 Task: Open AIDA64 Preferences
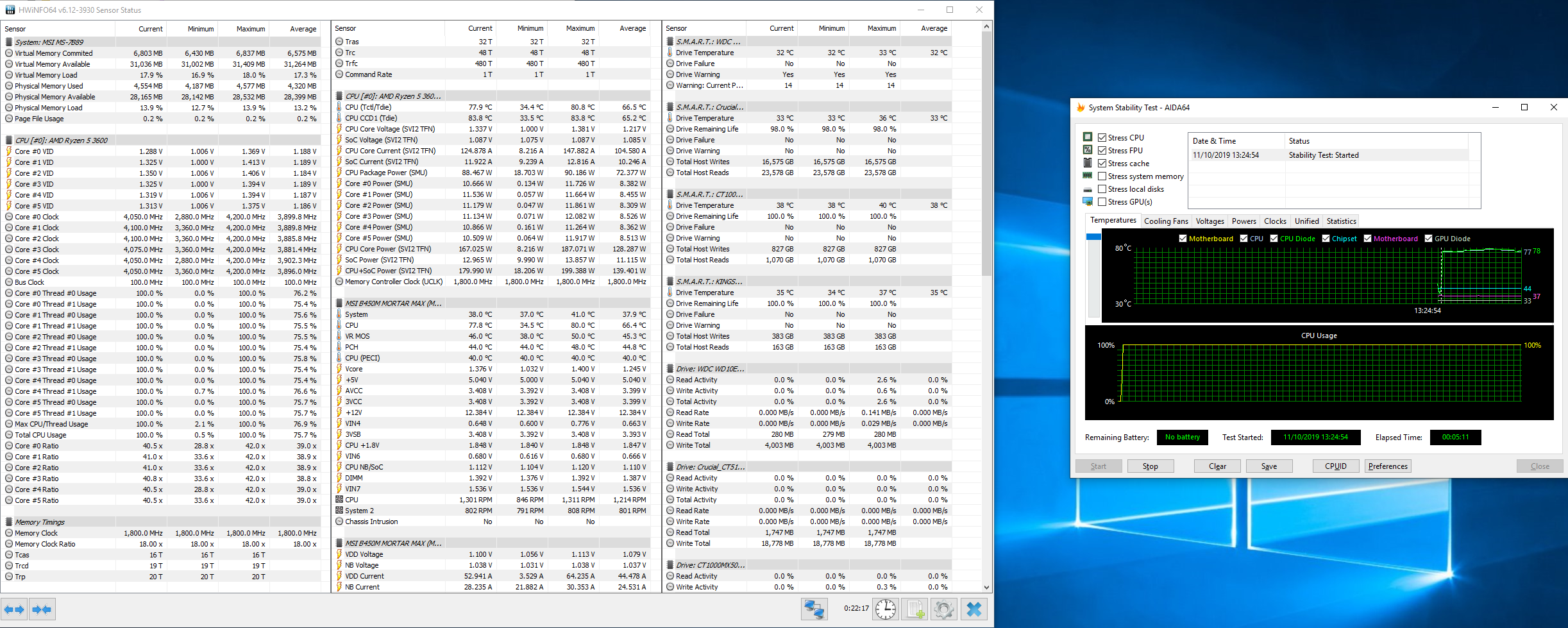pos(1388,466)
